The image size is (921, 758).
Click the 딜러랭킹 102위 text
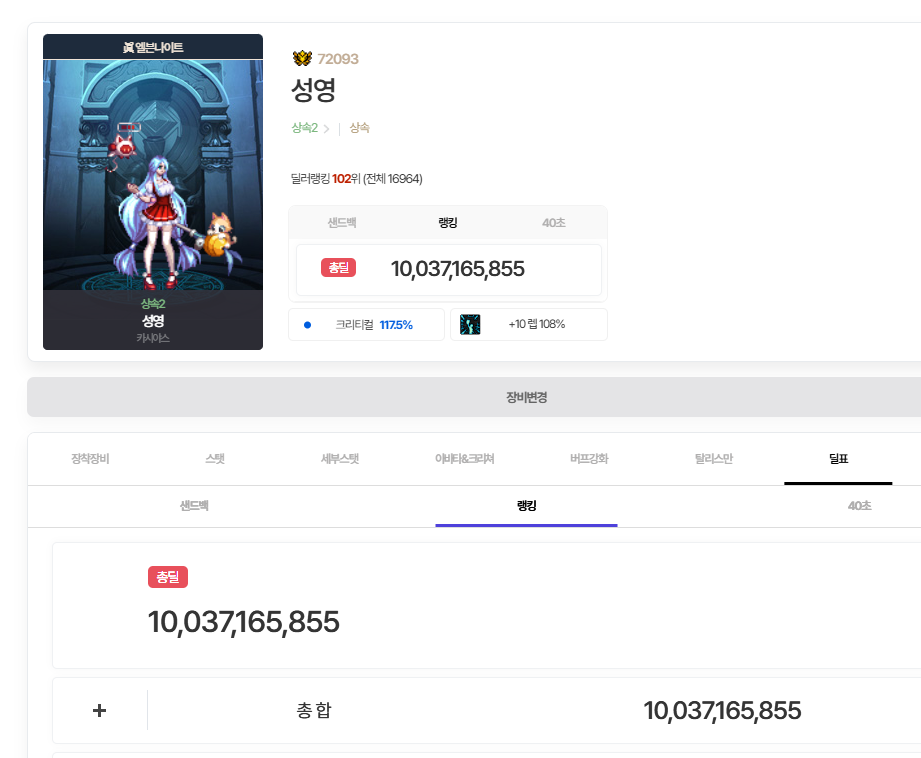[x=326, y=179]
